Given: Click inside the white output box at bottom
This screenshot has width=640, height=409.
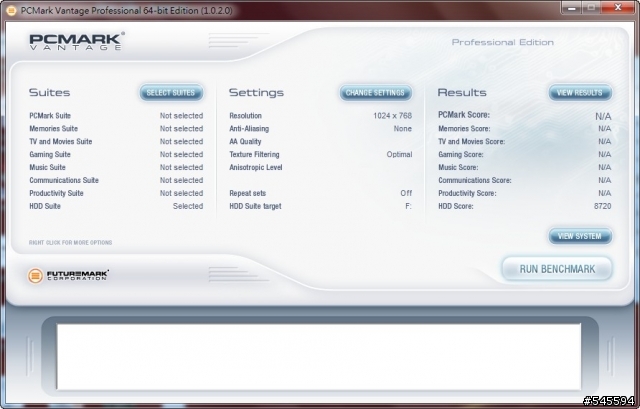Looking at the screenshot, I should (x=319, y=357).
